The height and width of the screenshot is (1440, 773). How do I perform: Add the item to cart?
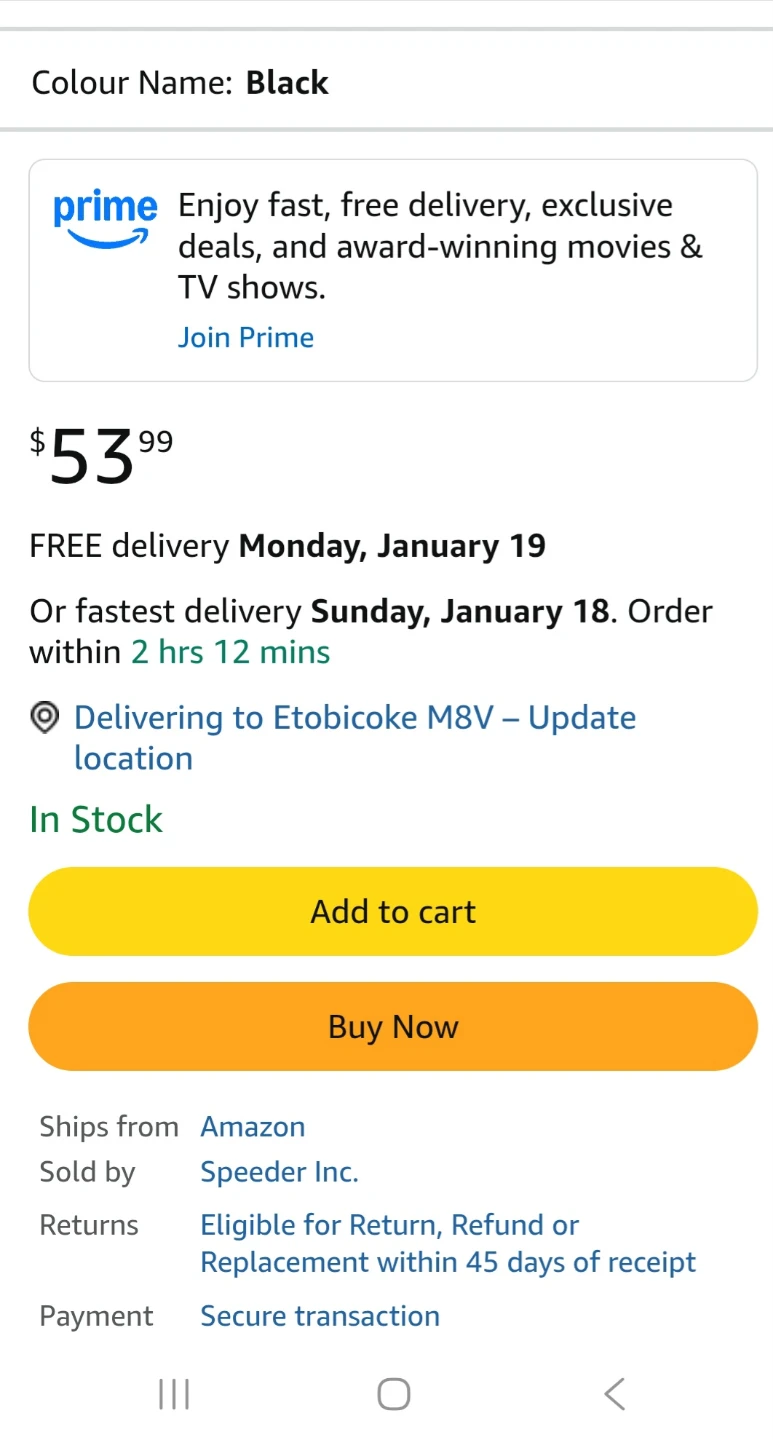393,911
